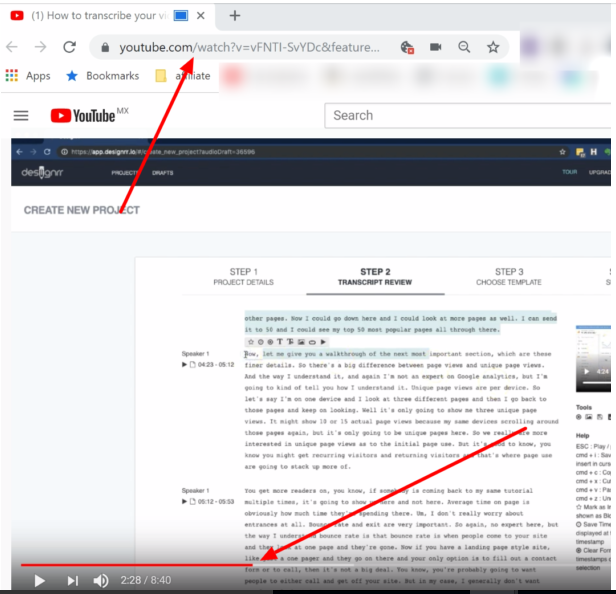
Task: Select STEP 1 PROJECT DETAILS tab
Action: pyautogui.click(x=244, y=277)
